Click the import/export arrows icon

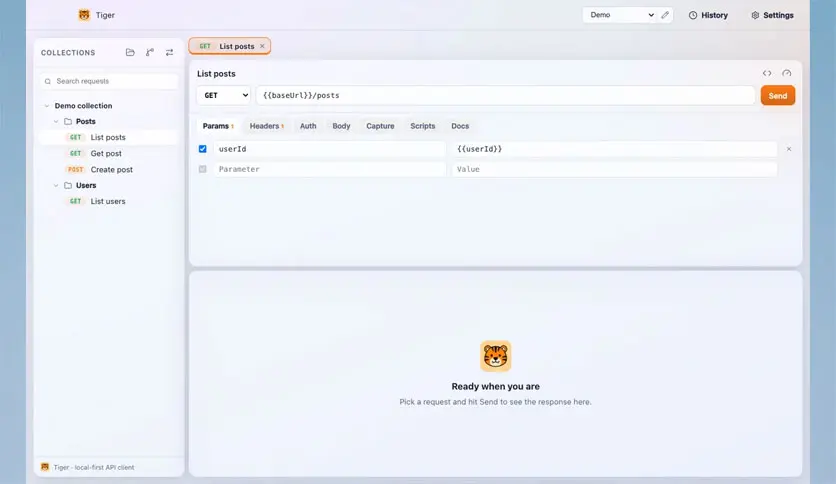pos(169,52)
